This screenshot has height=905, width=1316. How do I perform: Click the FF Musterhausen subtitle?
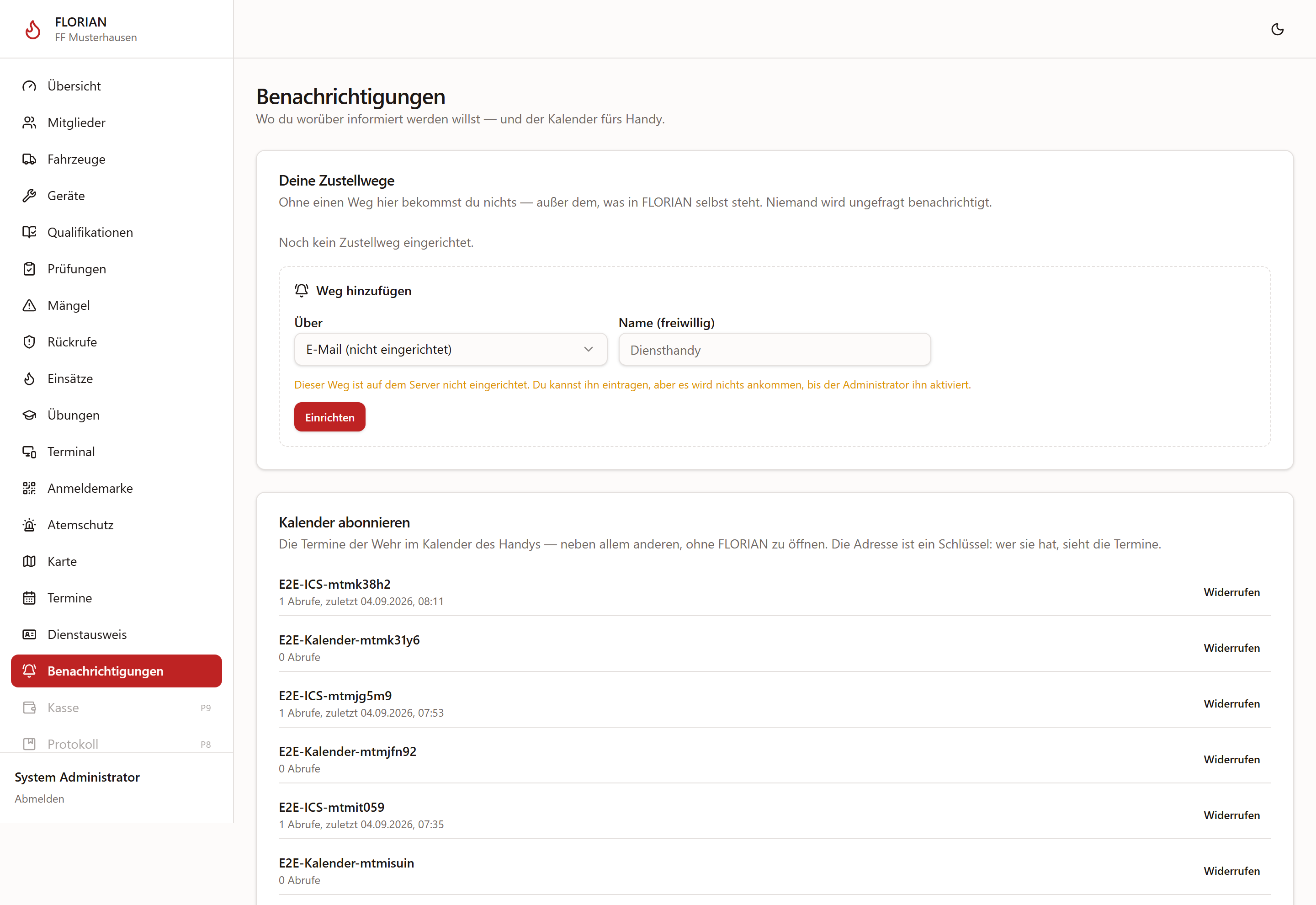(96, 37)
